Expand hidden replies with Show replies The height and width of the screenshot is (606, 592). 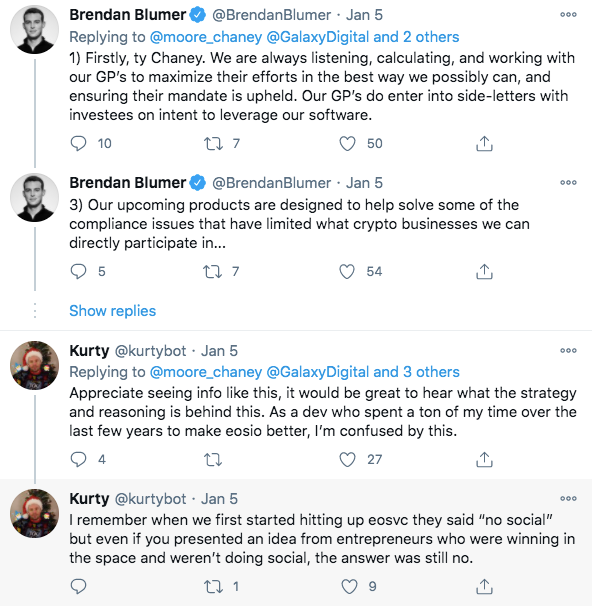tap(112, 311)
